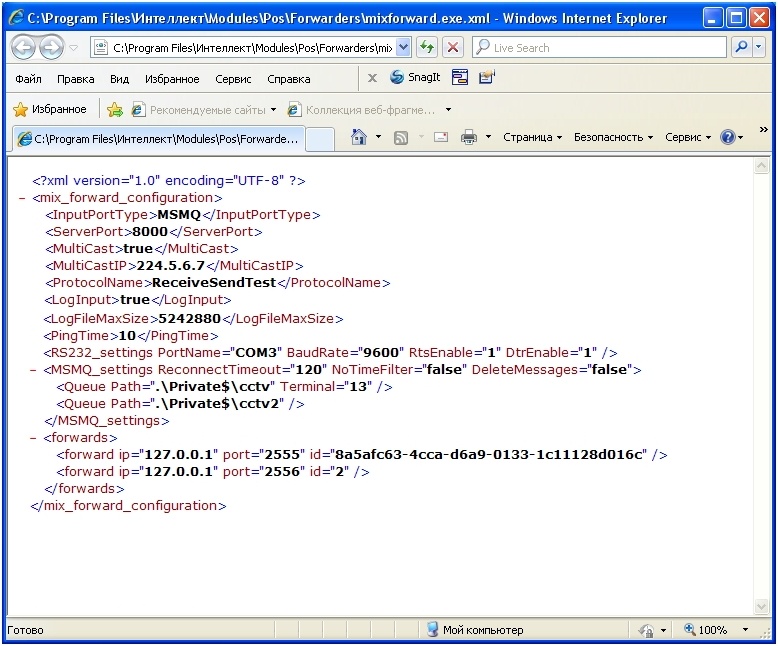Screen dimensions: 778x646
Task: Click the Refresh page icon
Action: 428,47
